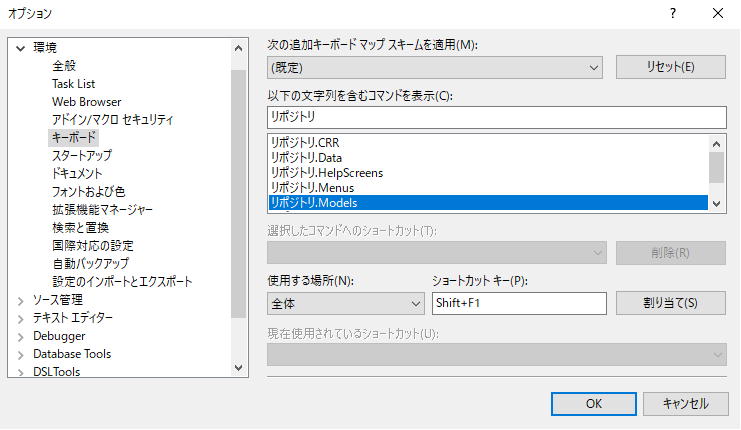This screenshot has width=741, height=430.
Task: Click the command search text field
Action: pos(497,117)
